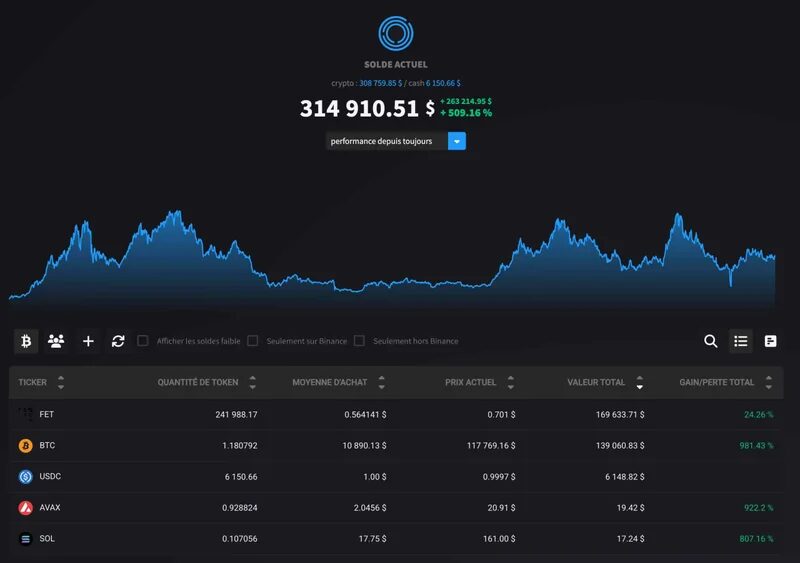
Task: Click the +509.16 % performance value
Action: pos(466,113)
